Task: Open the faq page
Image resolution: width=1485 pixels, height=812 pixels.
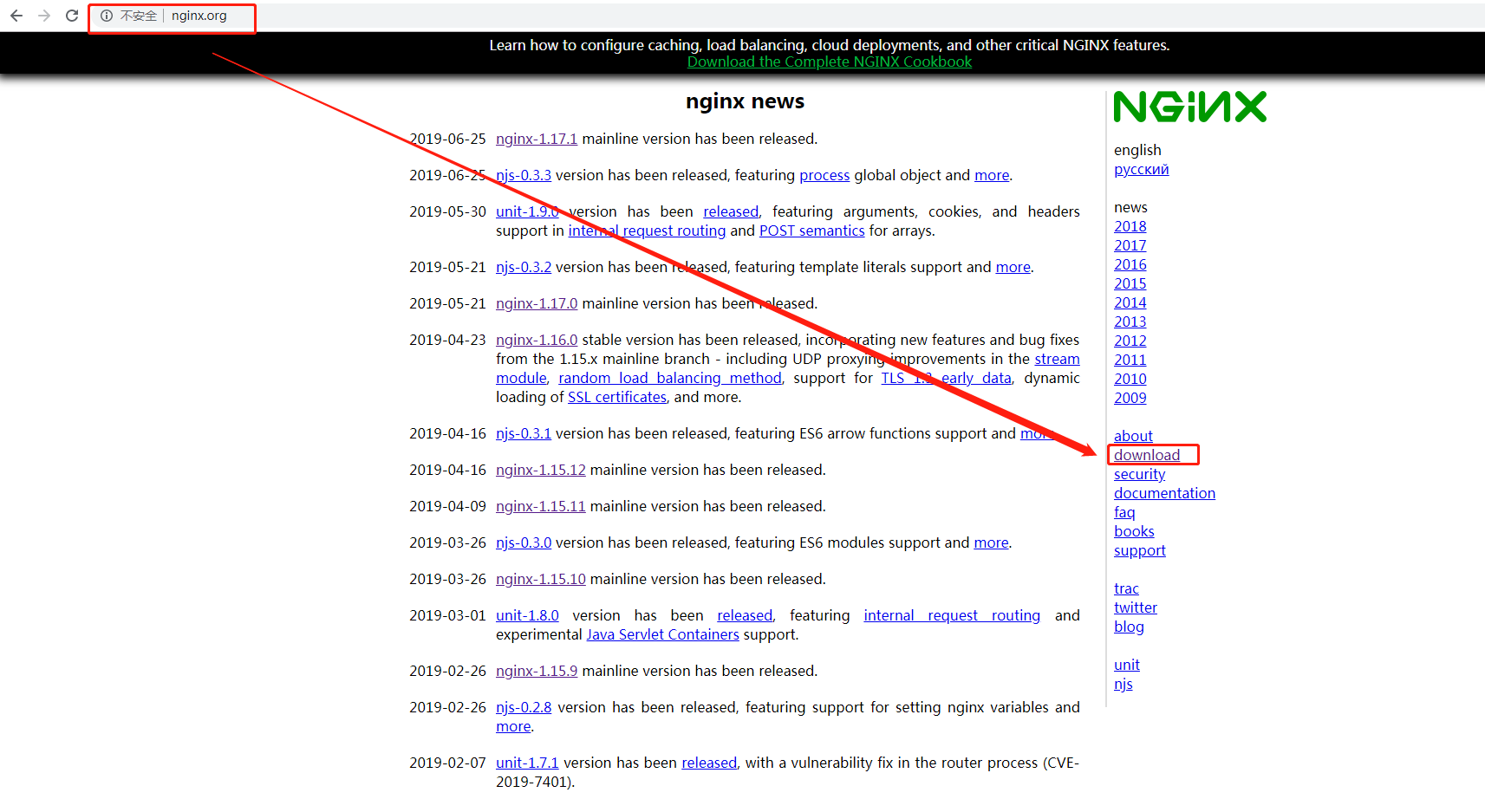Action: 1124,512
